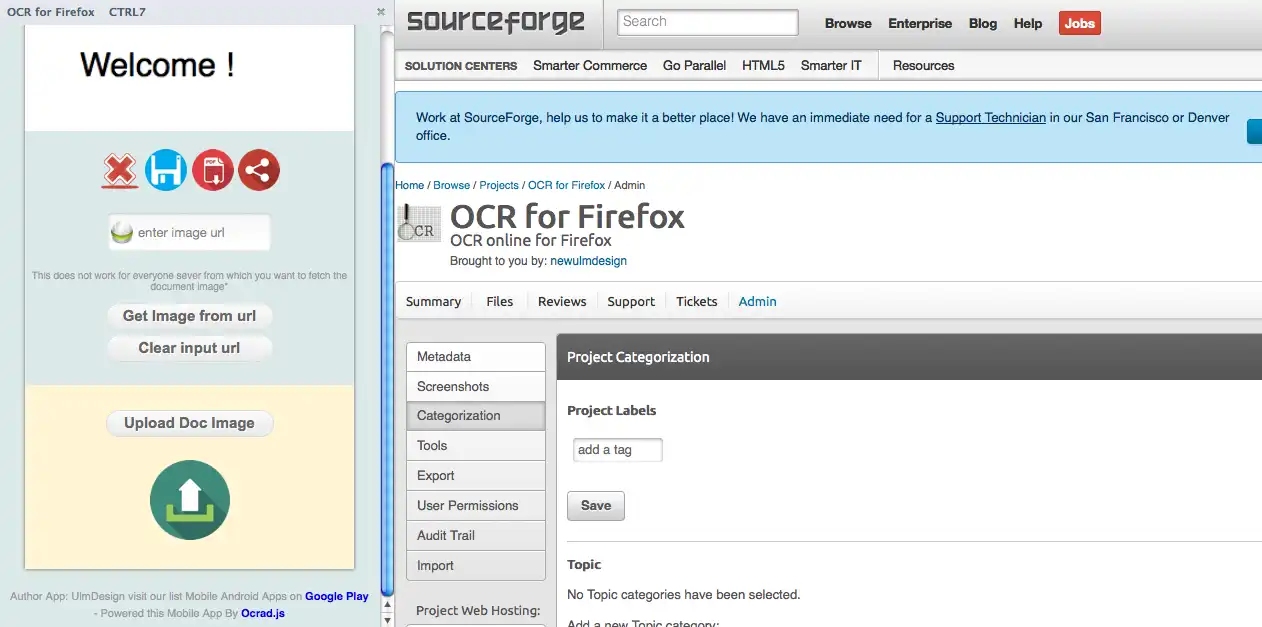This screenshot has height=627, width=1262.
Task: Click the sidebar vertical scrollbar thumb
Action: coord(387,380)
